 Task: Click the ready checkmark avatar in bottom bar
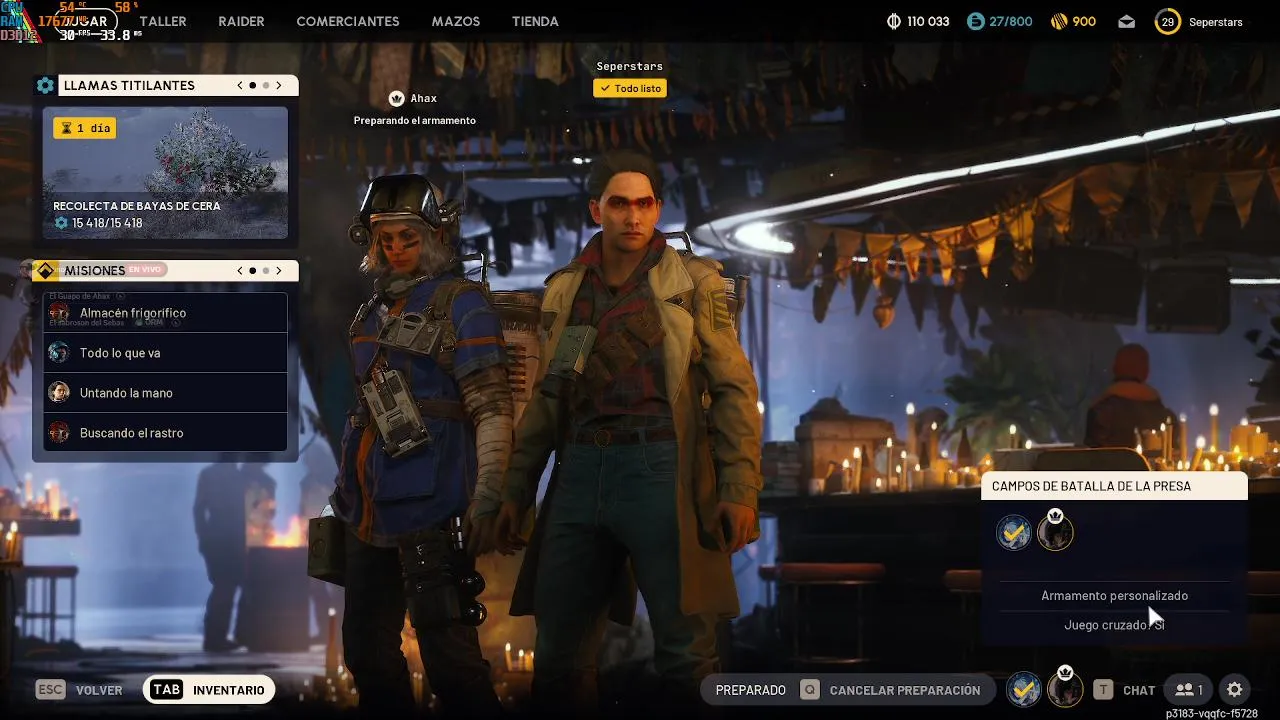point(1023,689)
